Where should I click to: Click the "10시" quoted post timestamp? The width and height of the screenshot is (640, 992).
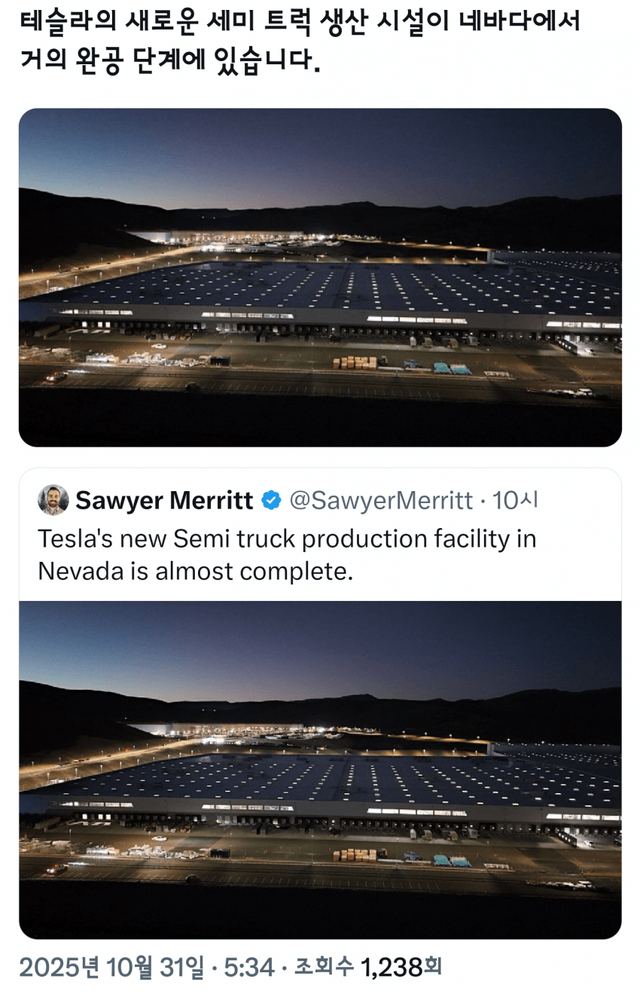pyautogui.click(x=515, y=500)
